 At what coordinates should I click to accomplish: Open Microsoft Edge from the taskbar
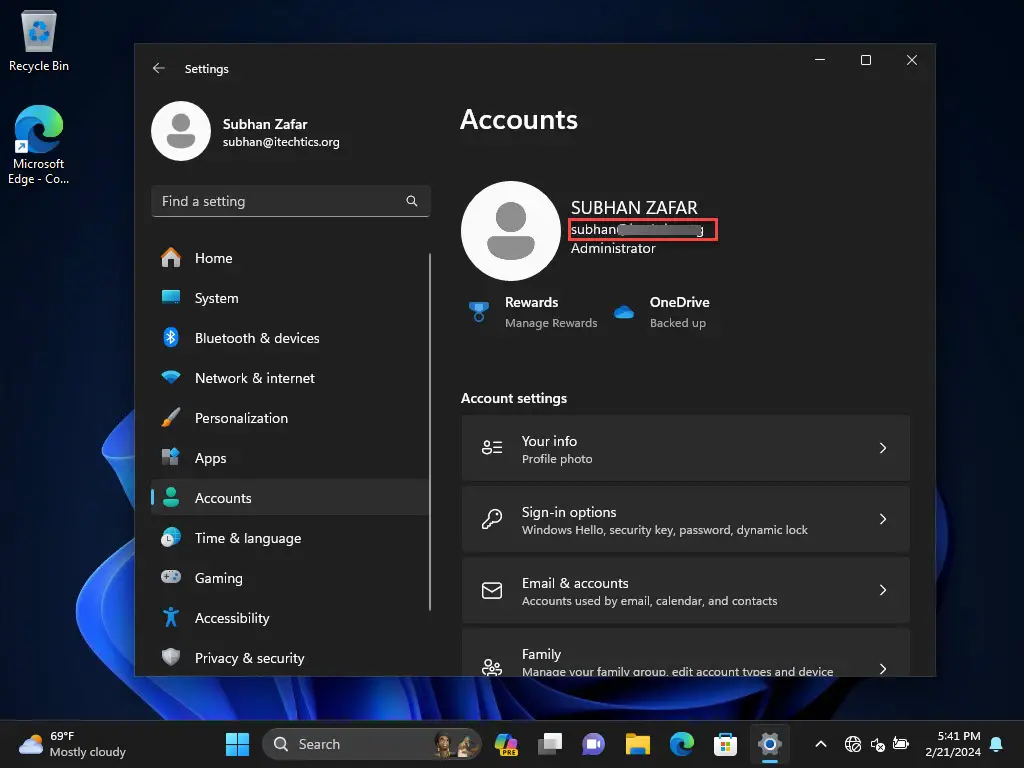(682, 744)
